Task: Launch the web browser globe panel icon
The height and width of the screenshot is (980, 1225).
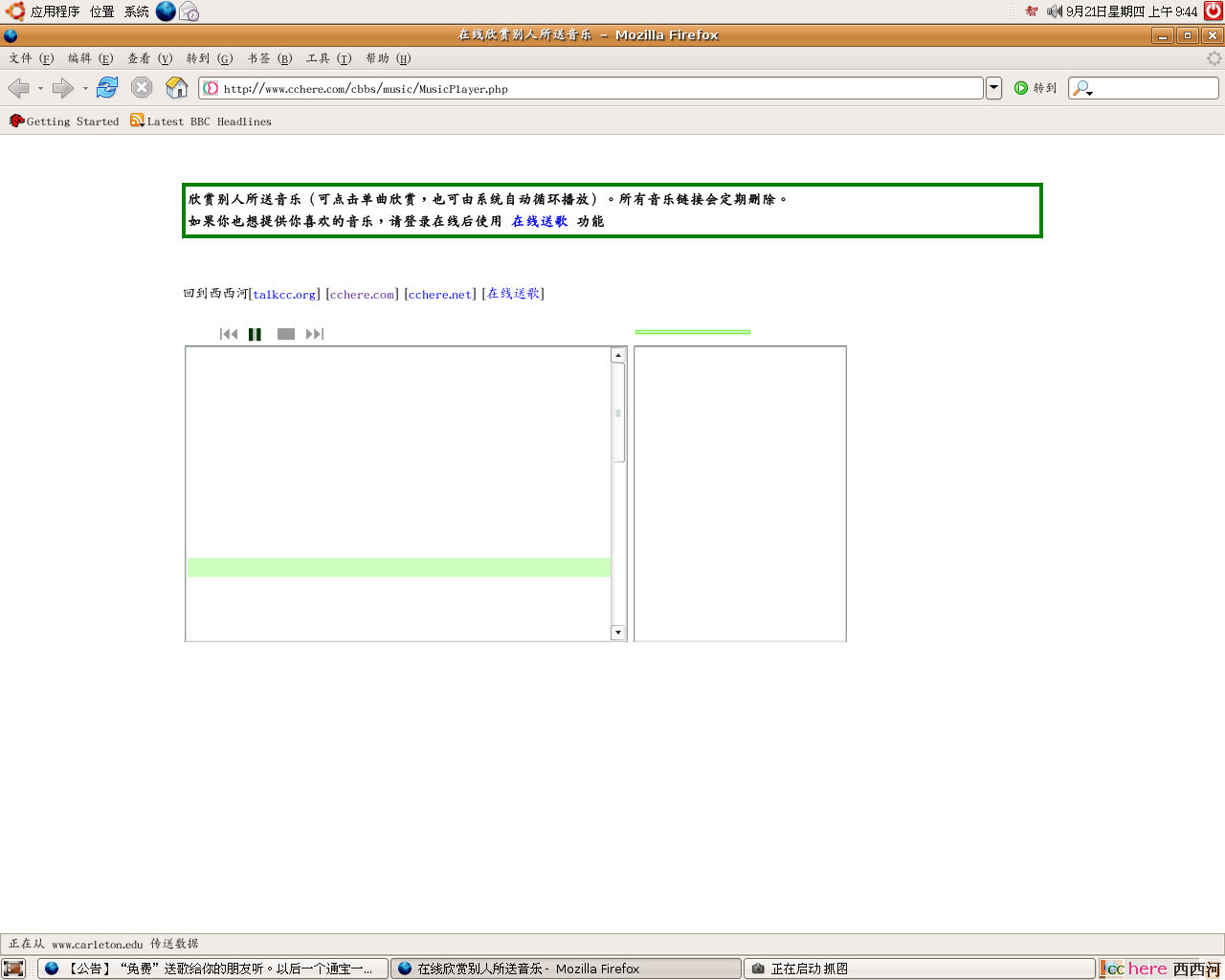Action: coord(167,11)
